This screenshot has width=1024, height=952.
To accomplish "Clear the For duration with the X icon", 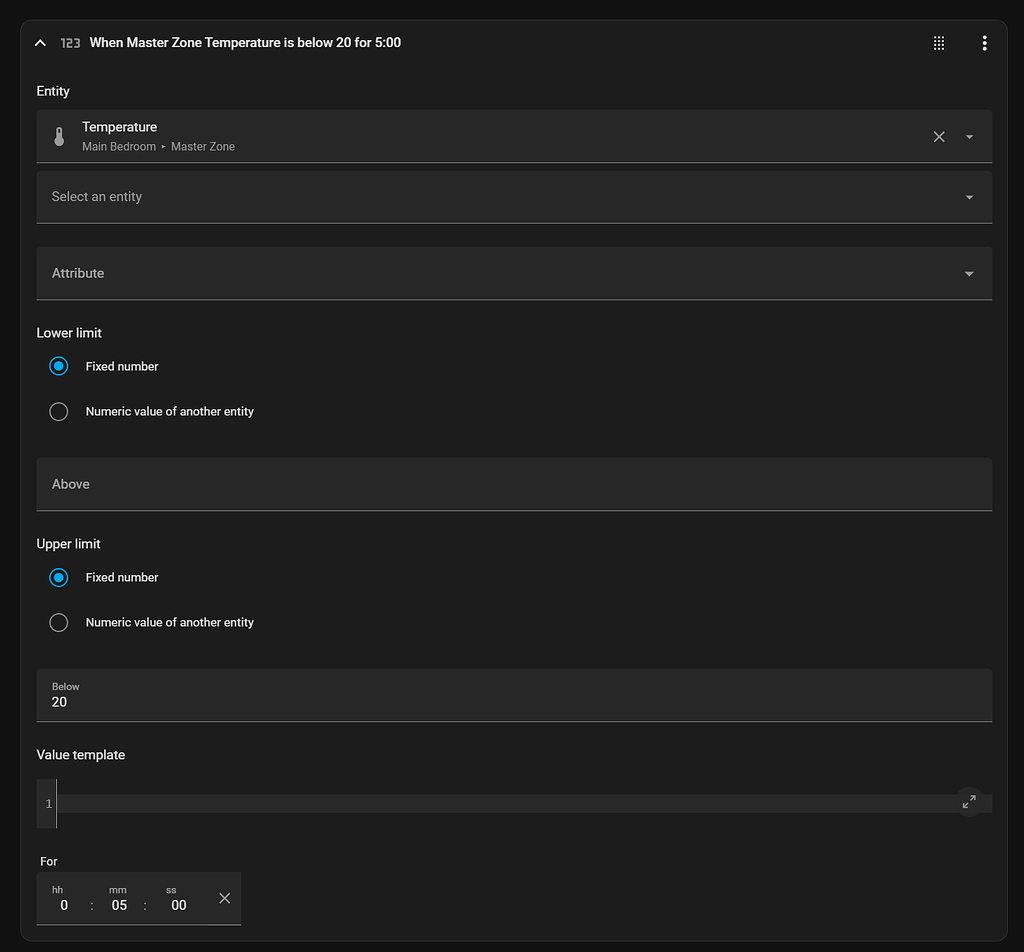I will point(224,898).
